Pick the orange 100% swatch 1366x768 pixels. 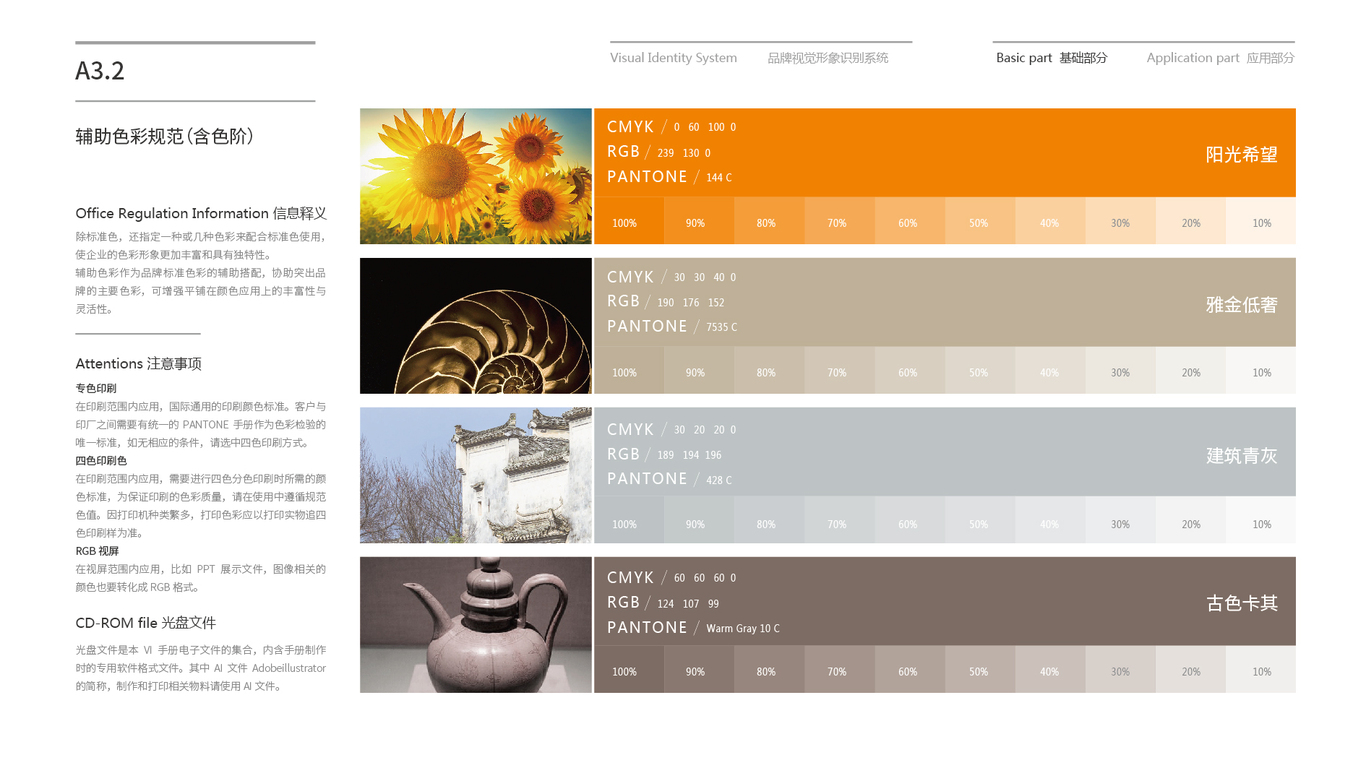[629, 221]
